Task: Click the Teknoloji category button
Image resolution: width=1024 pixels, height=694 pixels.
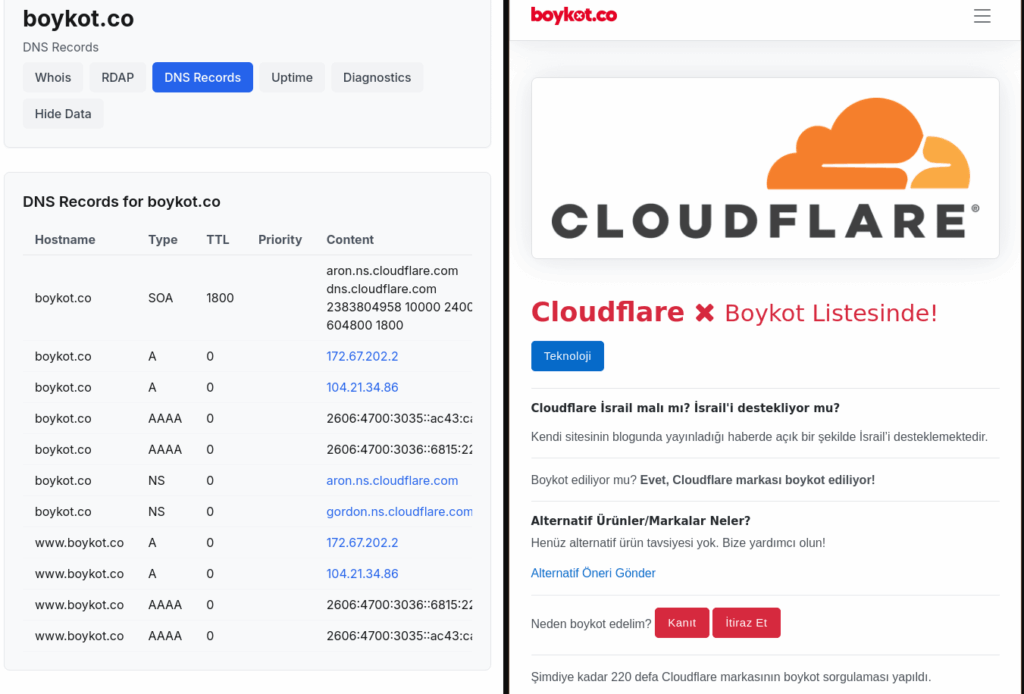Action: (568, 356)
